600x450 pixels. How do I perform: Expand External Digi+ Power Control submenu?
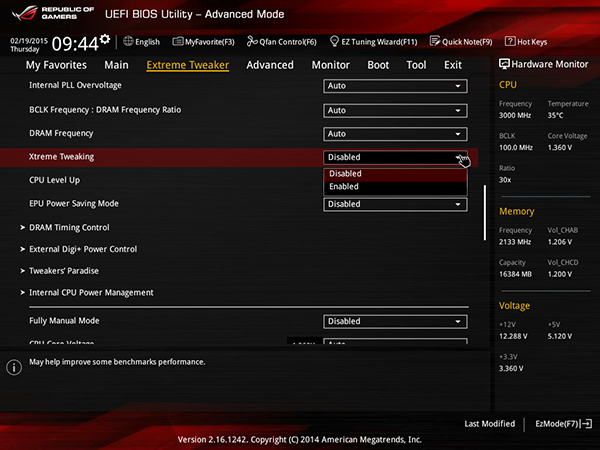point(78,249)
